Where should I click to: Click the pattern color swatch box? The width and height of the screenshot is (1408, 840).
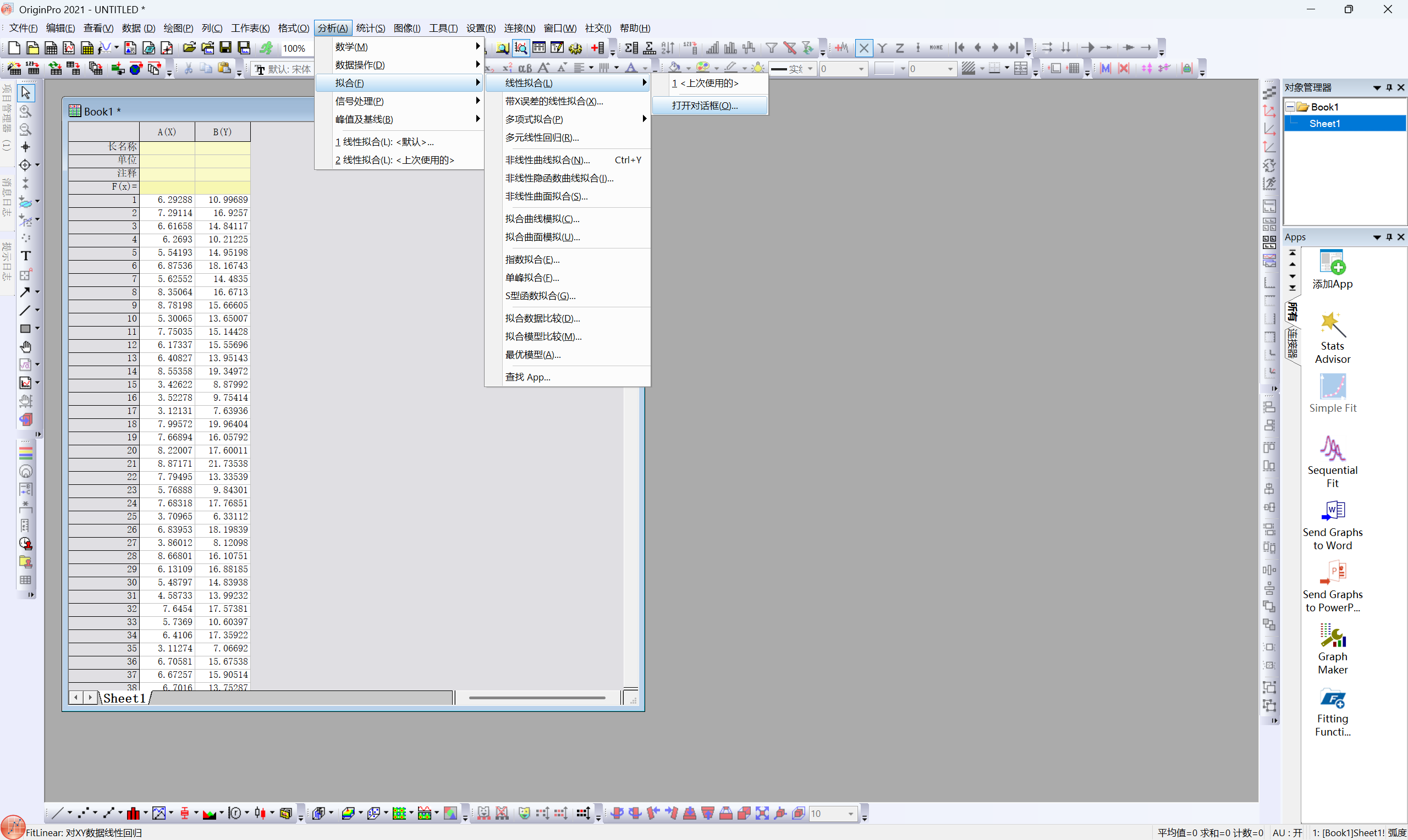click(x=884, y=69)
